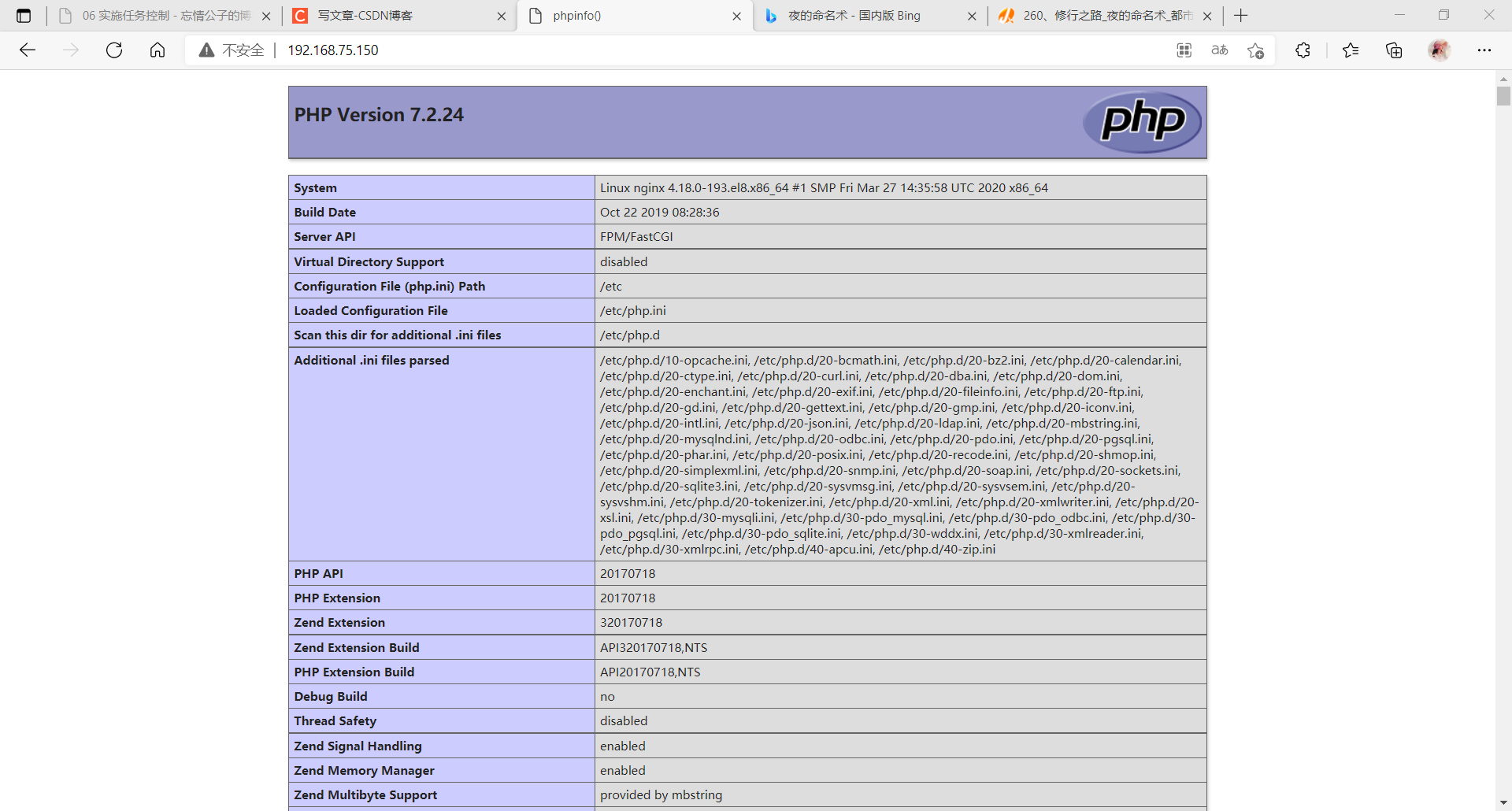Open the browser home page
This screenshot has width=1512, height=811.
[x=157, y=50]
